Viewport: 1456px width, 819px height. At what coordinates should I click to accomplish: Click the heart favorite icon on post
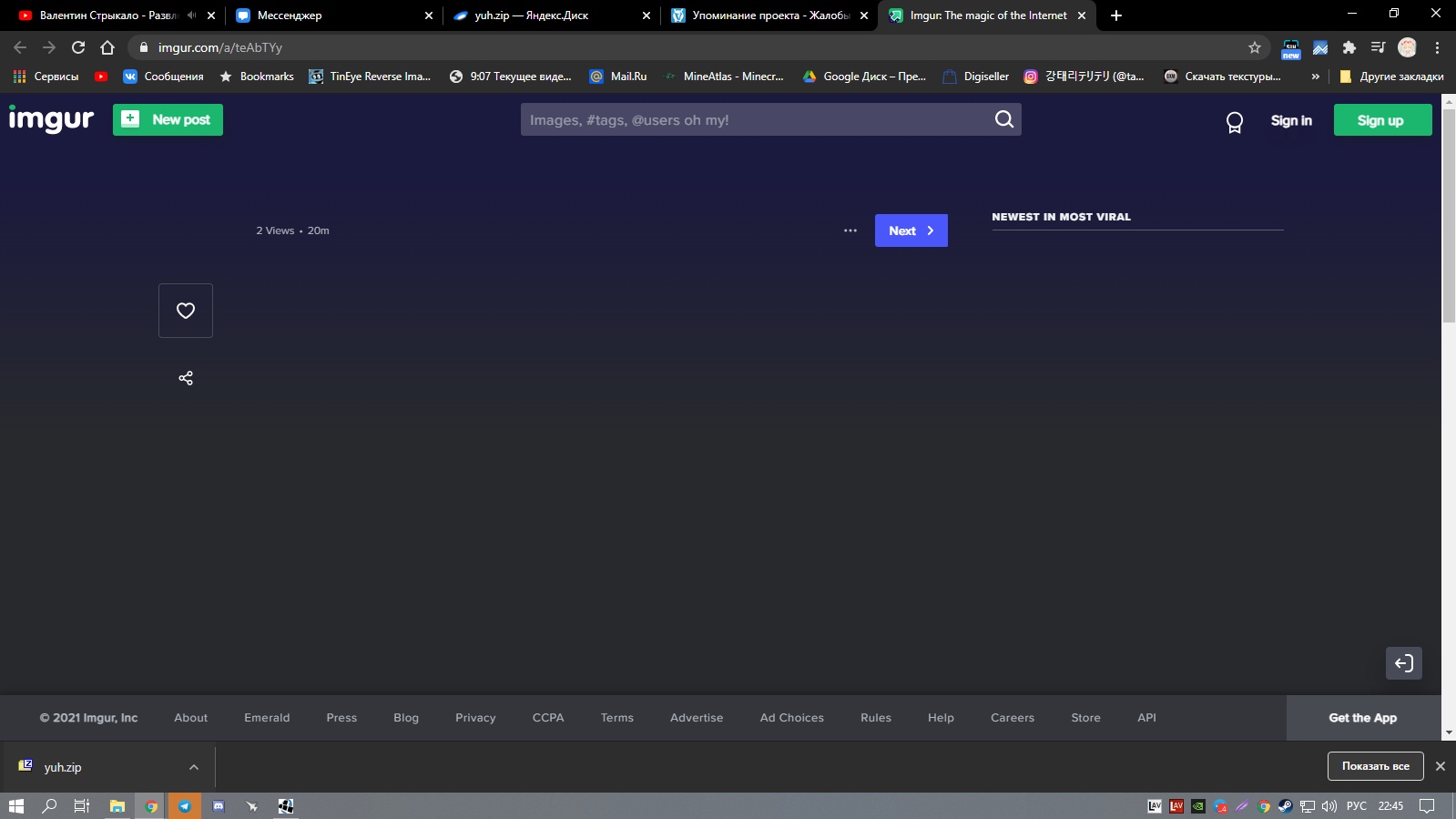(x=186, y=311)
